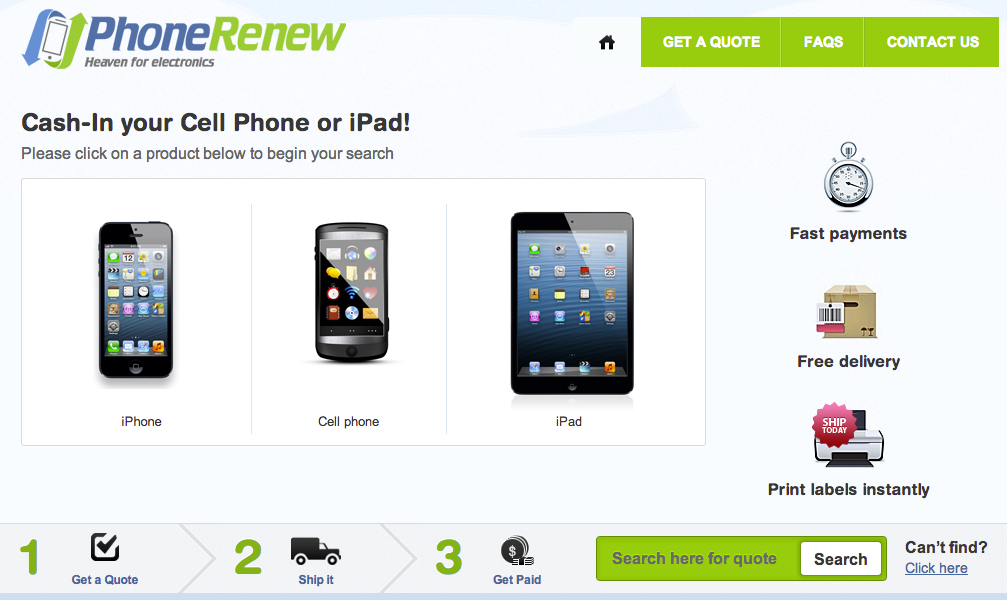Click the dollar coins Get Paid icon
This screenshot has width=1007, height=600.
(x=517, y=551)
